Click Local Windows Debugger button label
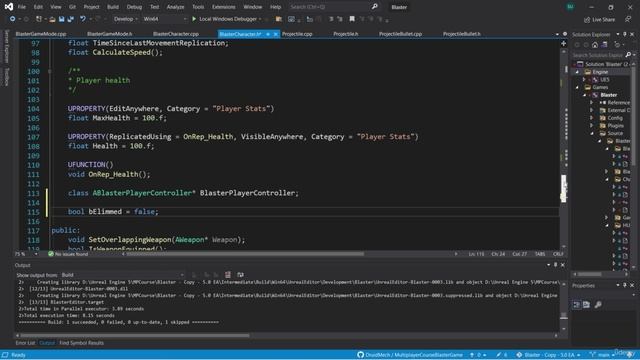 (228, 19)
